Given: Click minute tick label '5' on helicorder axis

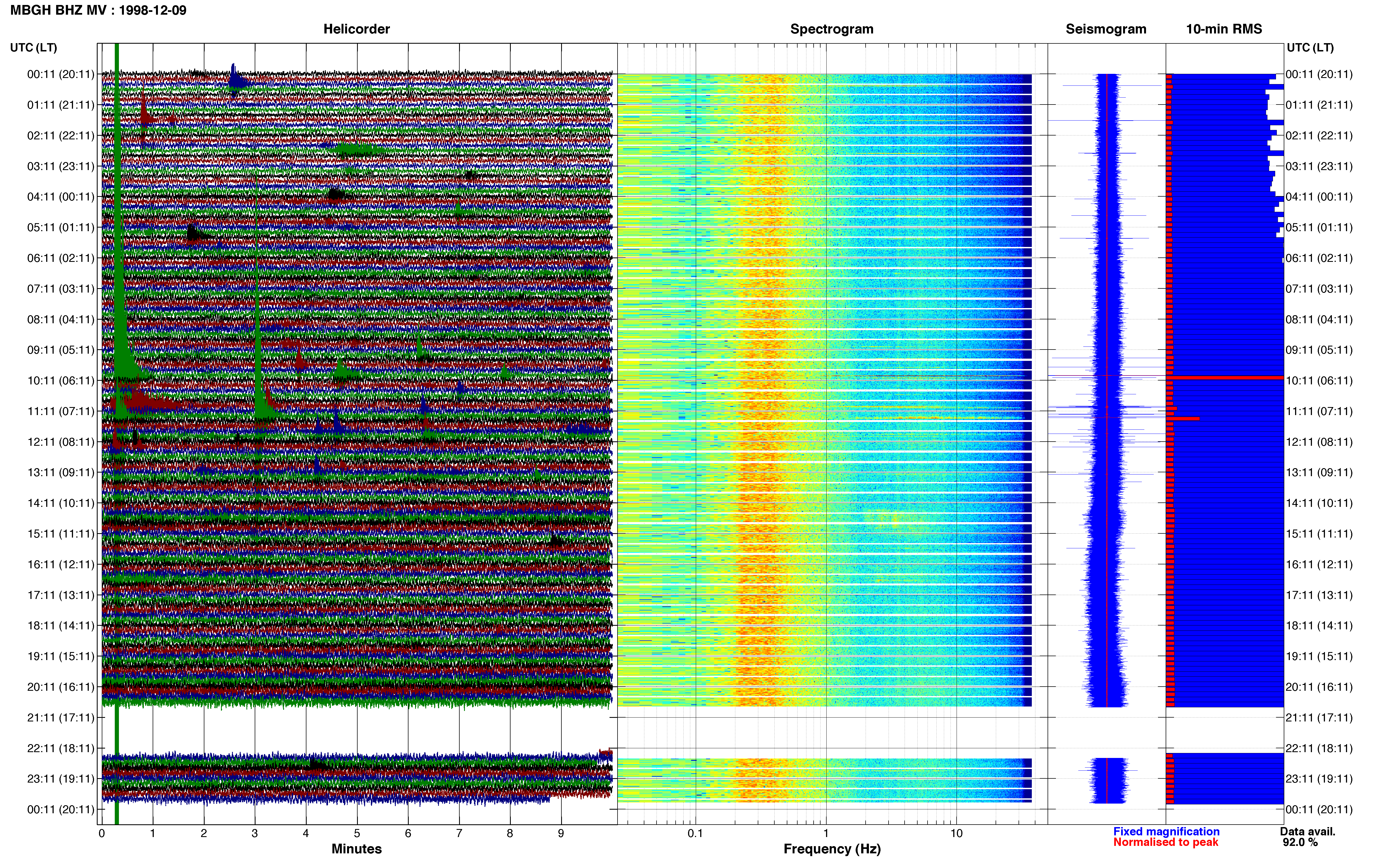Looking at the screenshot, I should 357,833.
